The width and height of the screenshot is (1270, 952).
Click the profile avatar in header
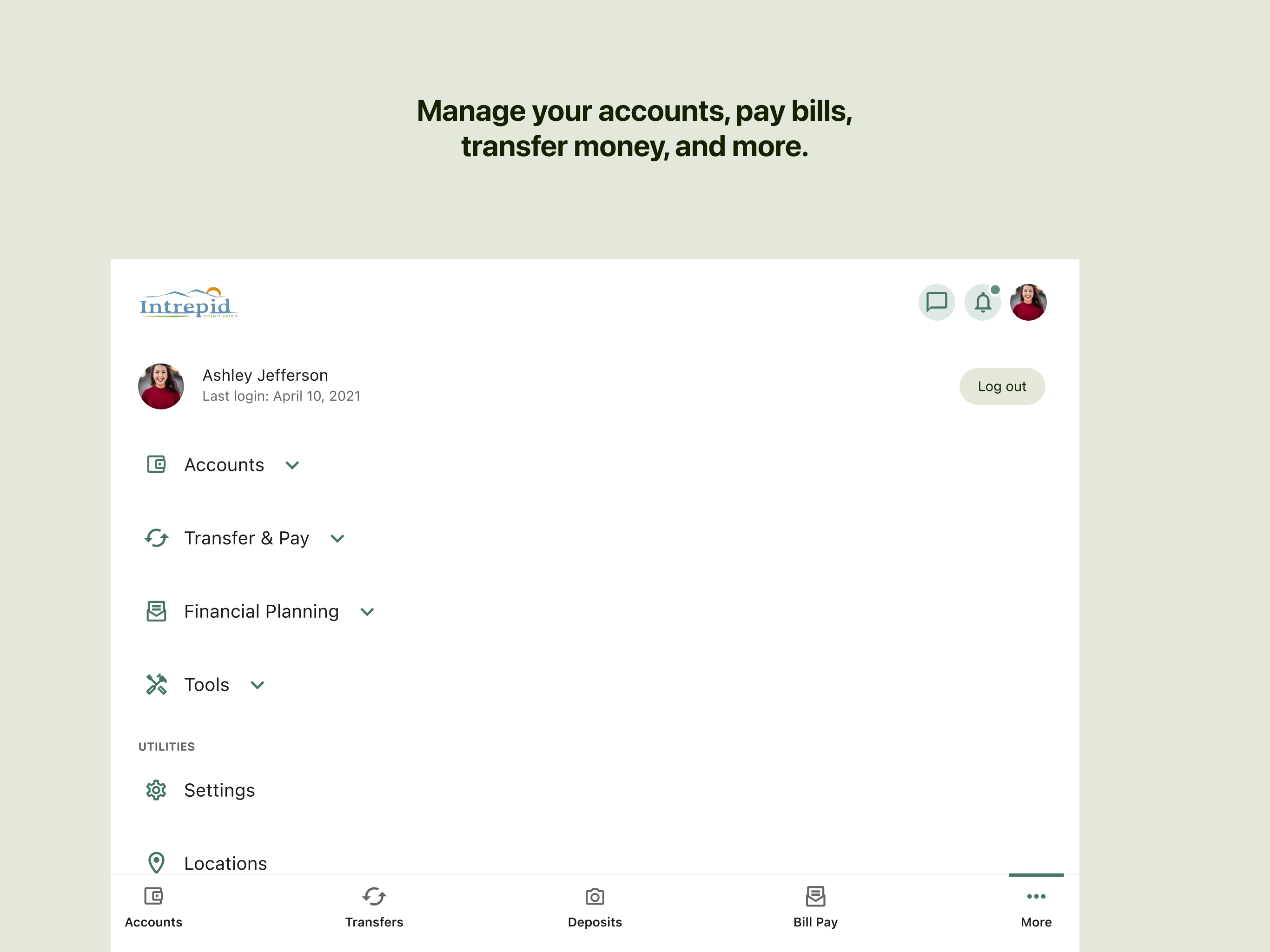1028,302
